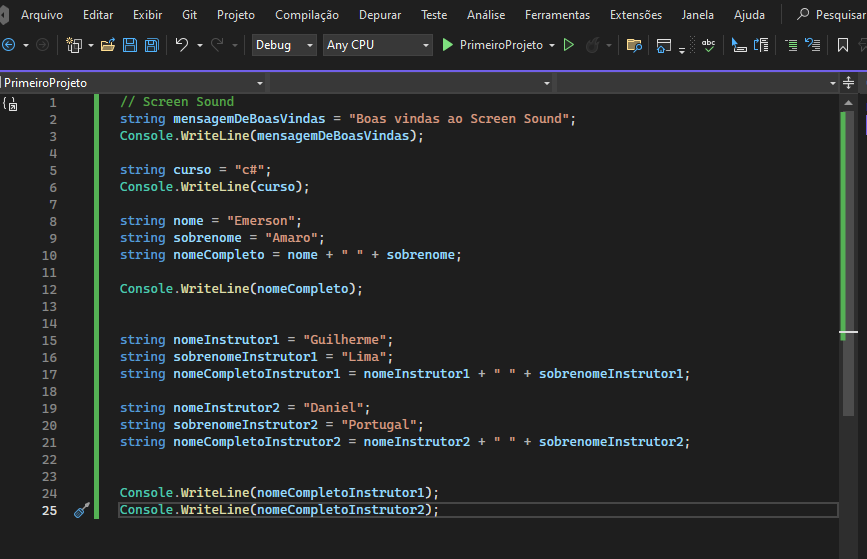867x559 pixels.
Task: Click the uncomment selected lines icon
Action: (812, 45)
